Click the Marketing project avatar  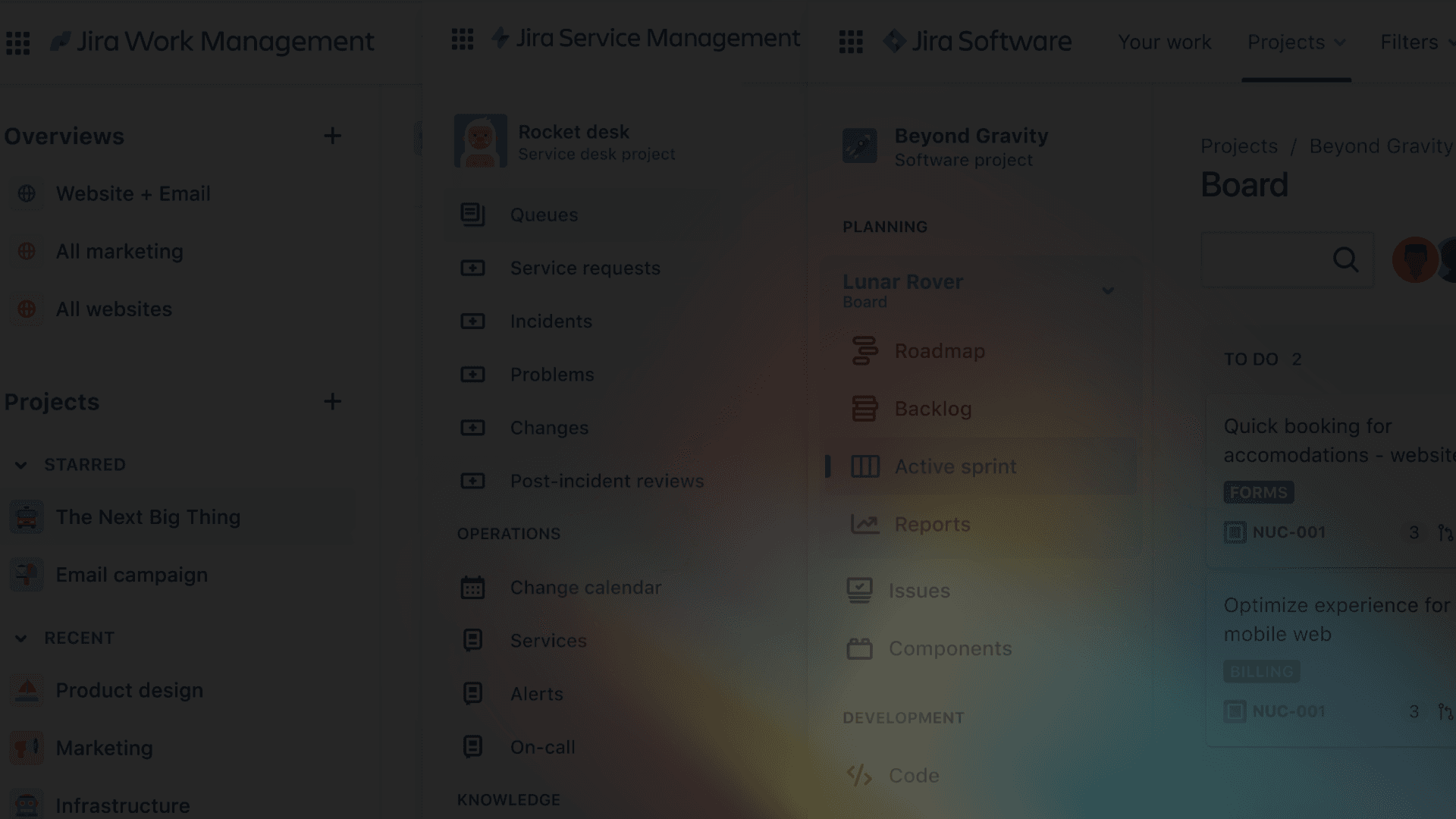click(27, 748)
